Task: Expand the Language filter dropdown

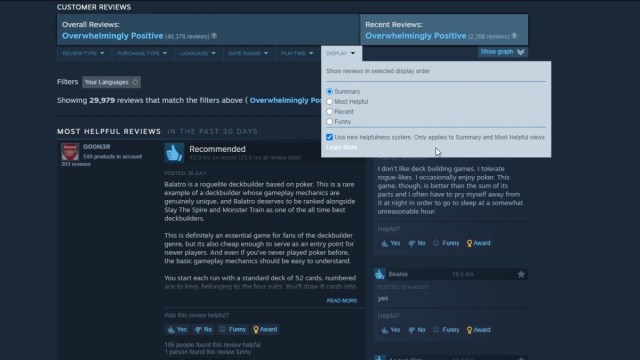Action: coord(198,53)
